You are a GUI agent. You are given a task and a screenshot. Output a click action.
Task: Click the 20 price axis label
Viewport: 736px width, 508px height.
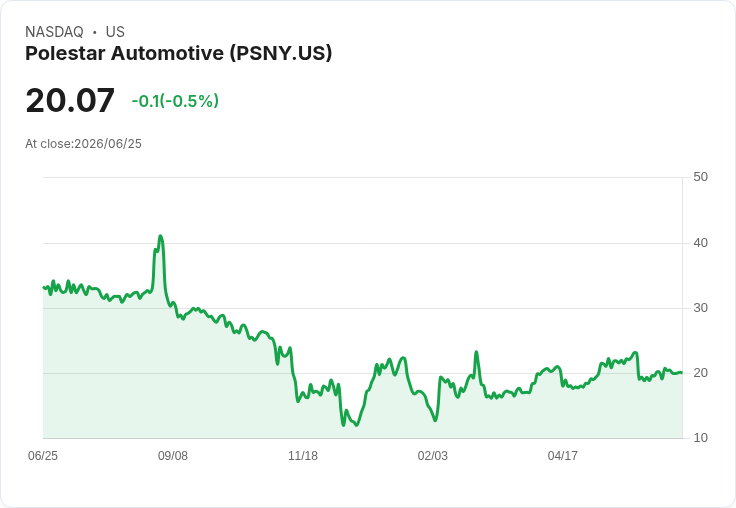tap(700, 373)
